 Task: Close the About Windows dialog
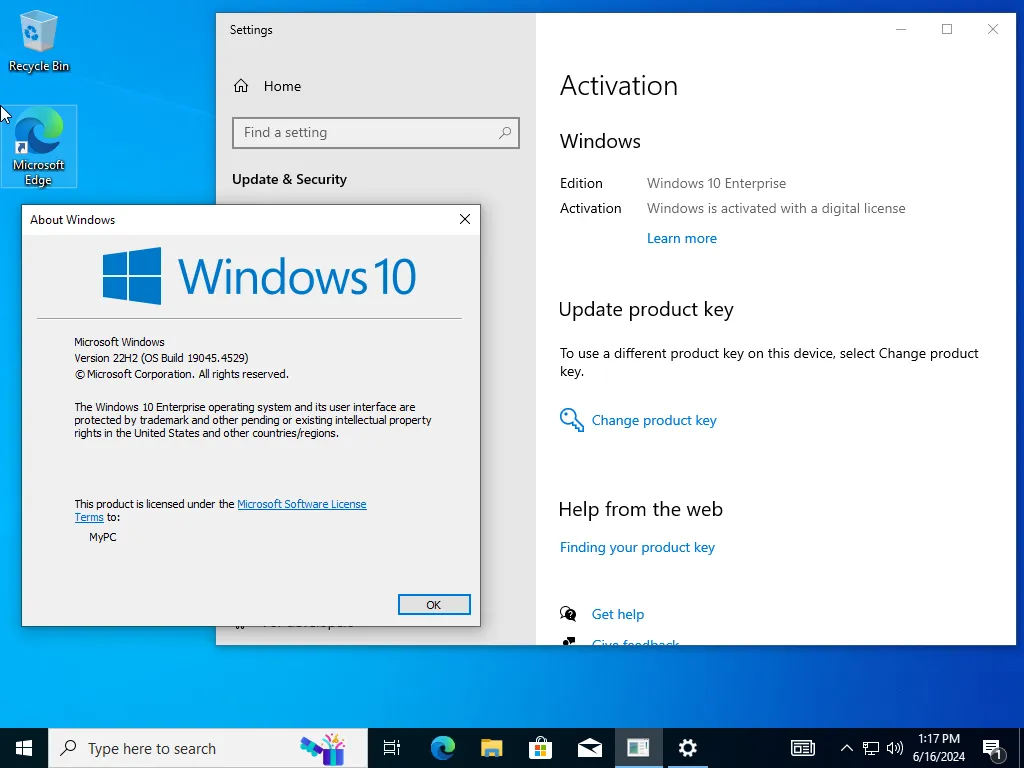point(464,219)
